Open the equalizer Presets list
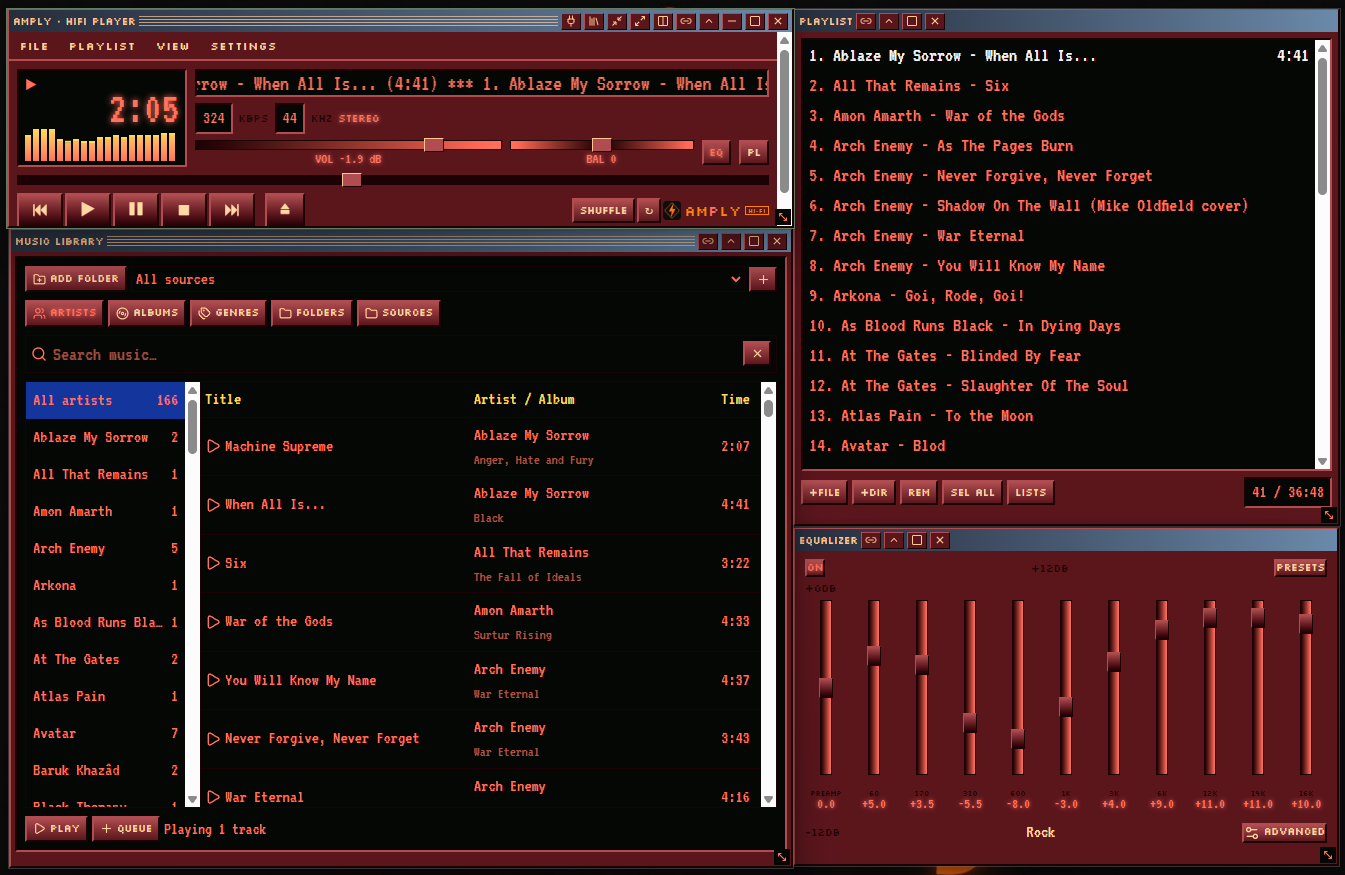Viewport: 1345px width, 875px height. coord(1300,567)
